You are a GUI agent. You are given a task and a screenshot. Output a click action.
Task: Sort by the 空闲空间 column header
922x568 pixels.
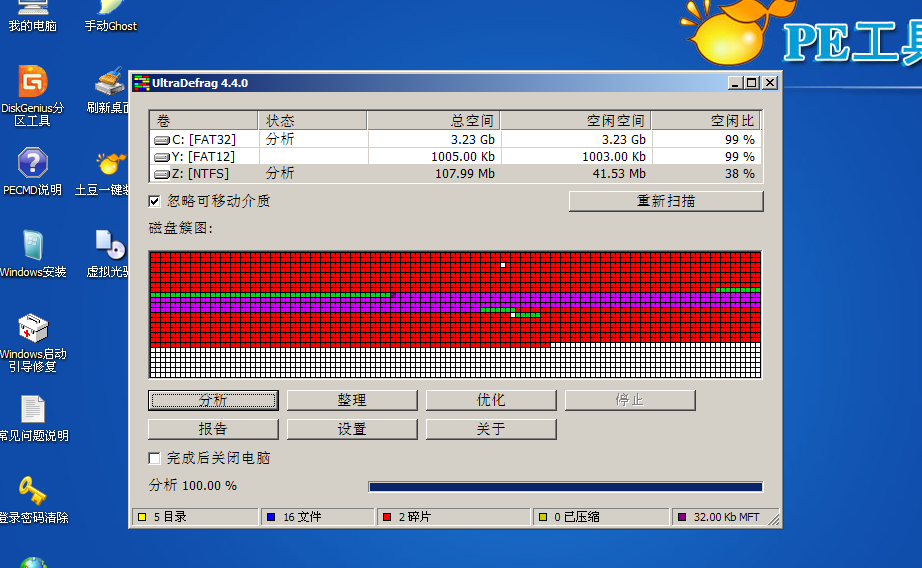click(576, 121)
